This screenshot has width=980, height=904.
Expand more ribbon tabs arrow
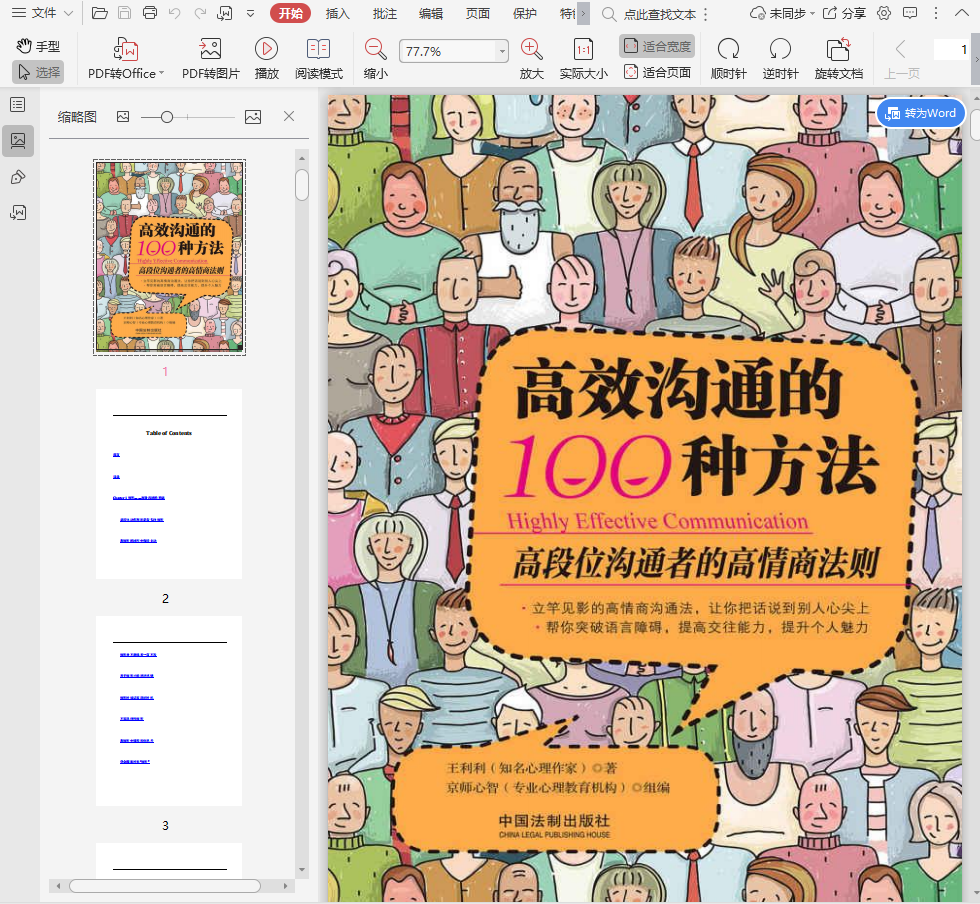[x=583, y=14]
